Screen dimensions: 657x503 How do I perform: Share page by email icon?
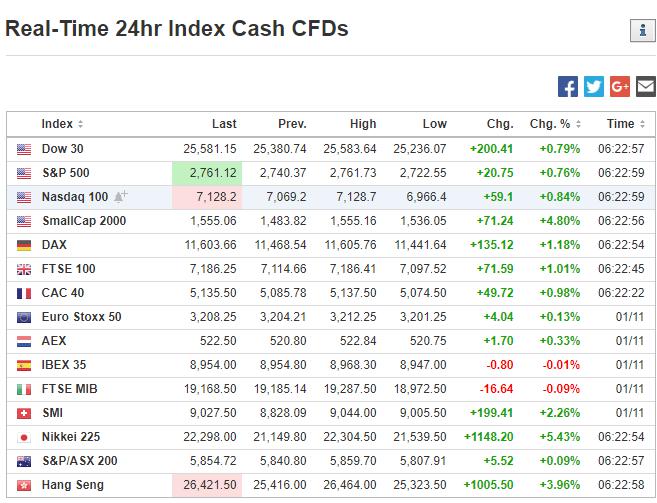click(645, 87)
